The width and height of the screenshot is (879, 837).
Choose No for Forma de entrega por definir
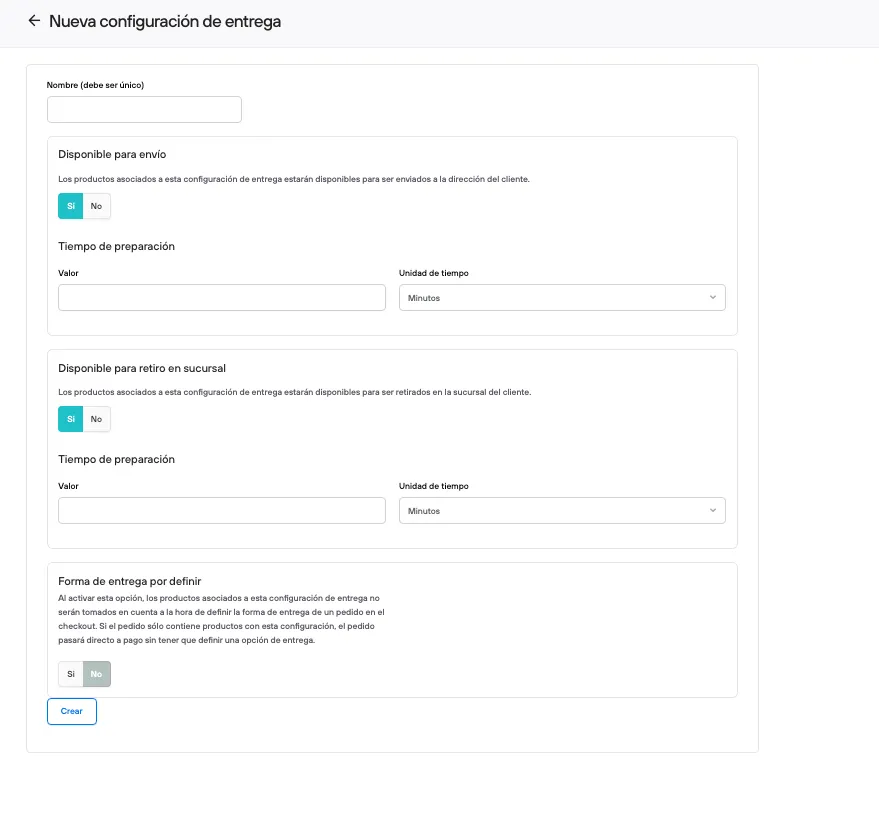(x=96, y=674)
